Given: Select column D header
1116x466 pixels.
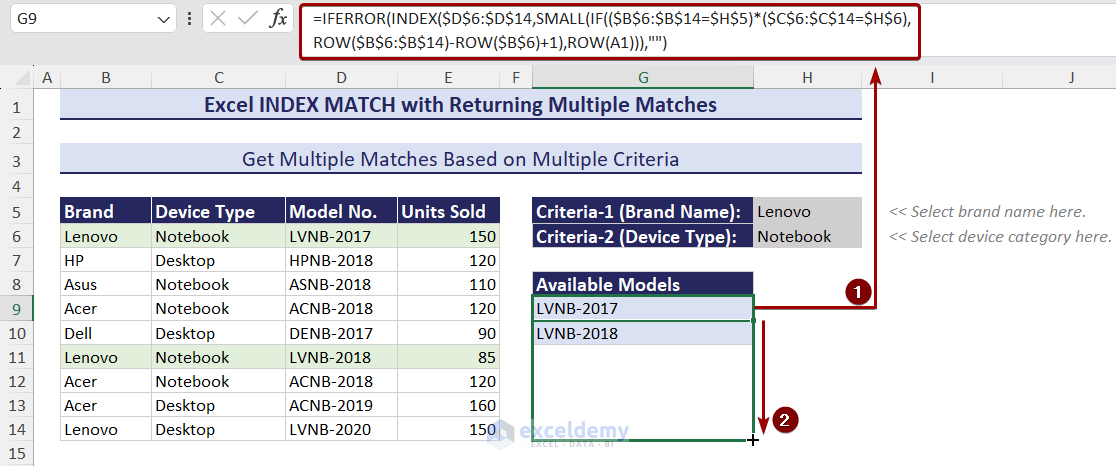Looking at the screenshot, I should coord(342,78).
